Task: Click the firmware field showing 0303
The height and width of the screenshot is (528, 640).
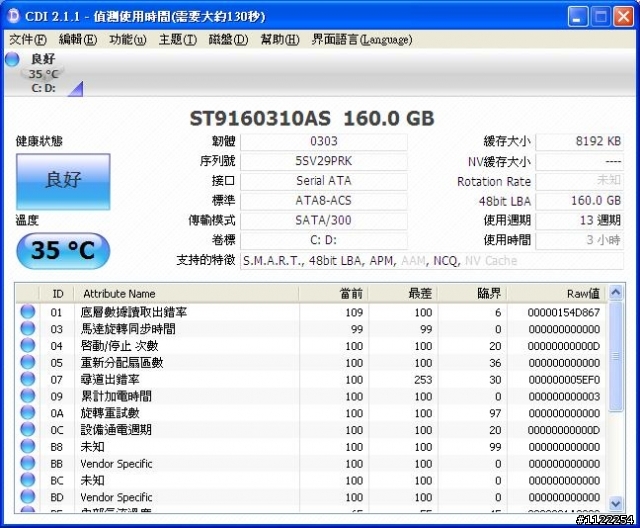Action: tap(324, 142)
